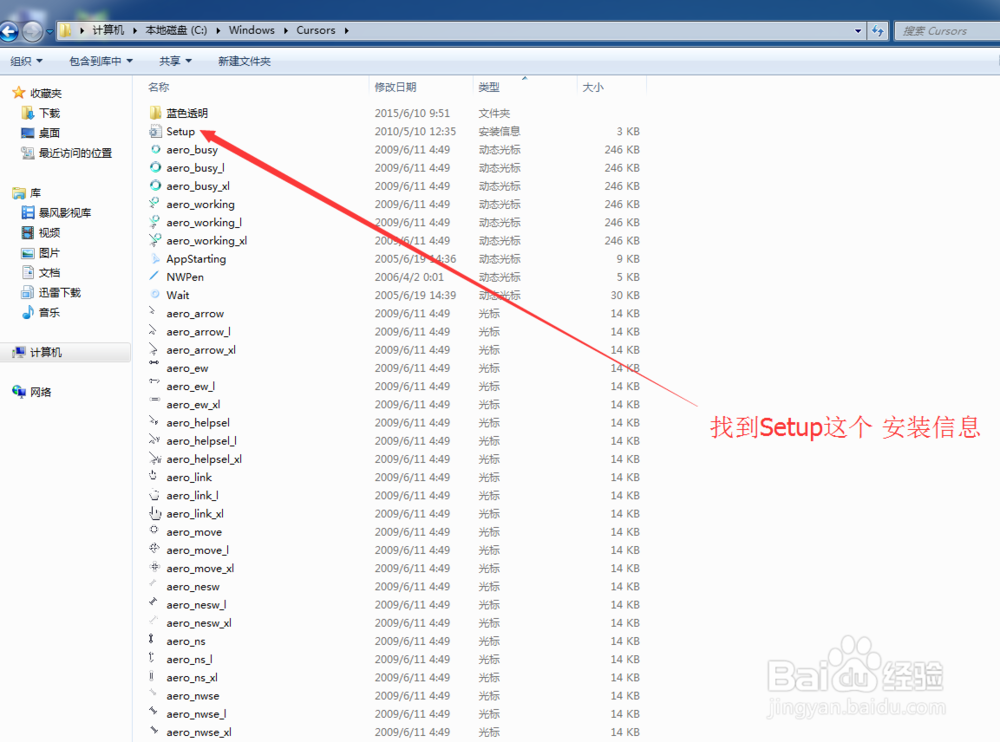Click the Cursors search input field
This screenshot has width=1000, height=742.
click(948, 31)
